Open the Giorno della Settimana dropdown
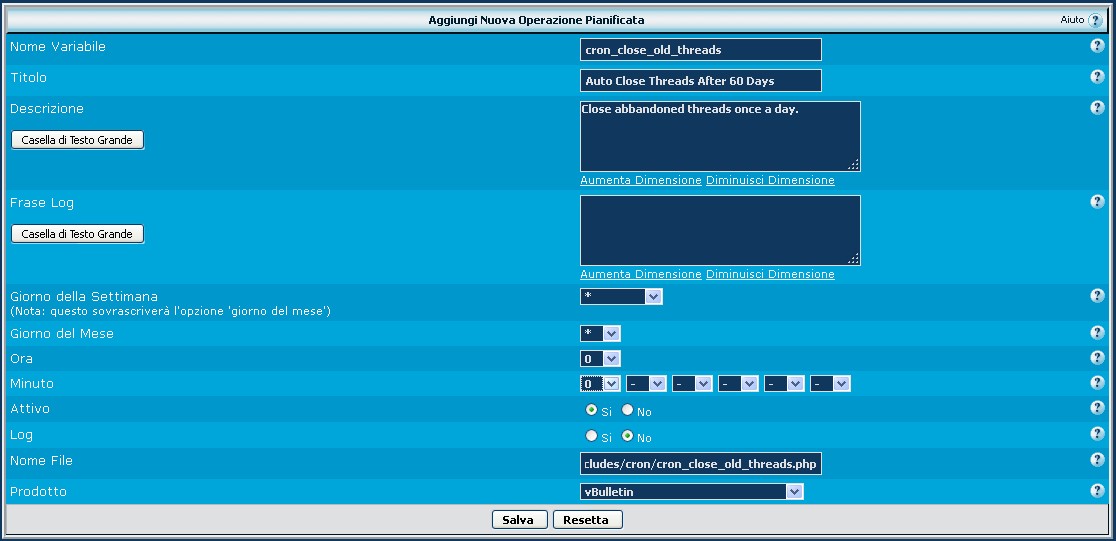The width and height of the screenshot is (1116, 541). click(621, 297)
